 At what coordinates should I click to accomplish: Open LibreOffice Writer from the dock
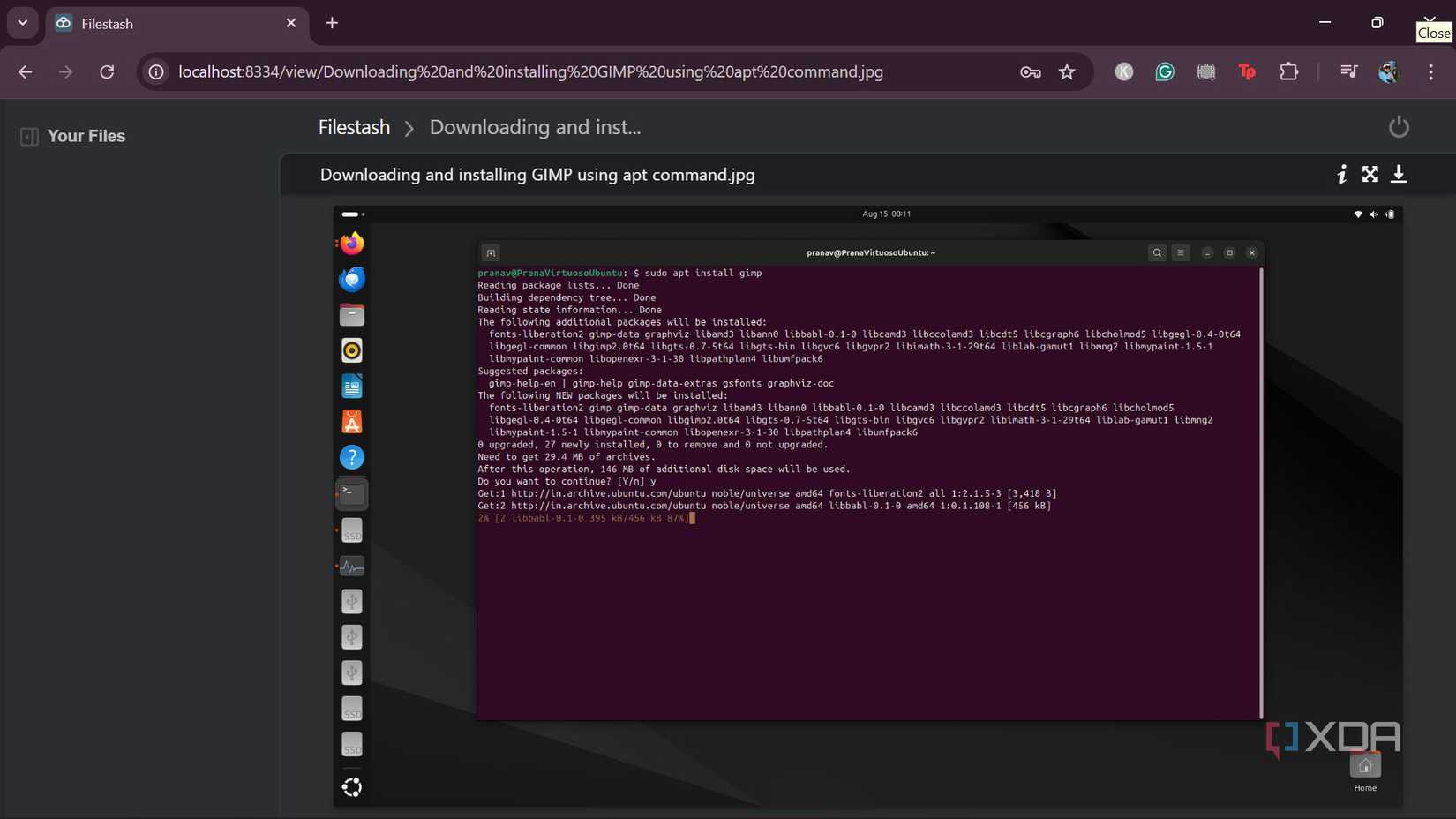coord(352,386)
